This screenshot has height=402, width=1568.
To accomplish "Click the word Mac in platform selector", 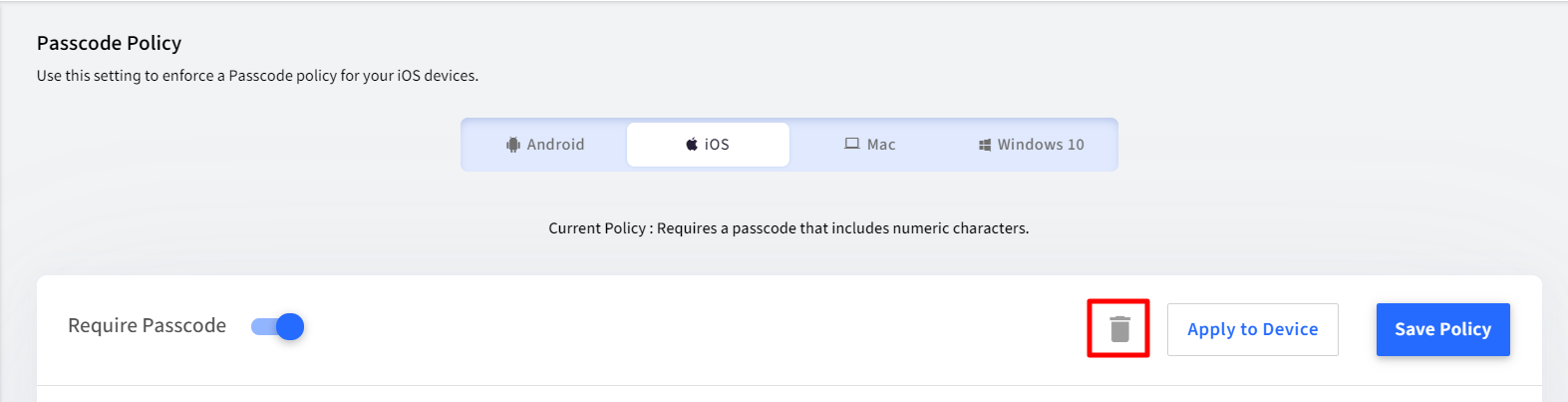I will (881, 145).
